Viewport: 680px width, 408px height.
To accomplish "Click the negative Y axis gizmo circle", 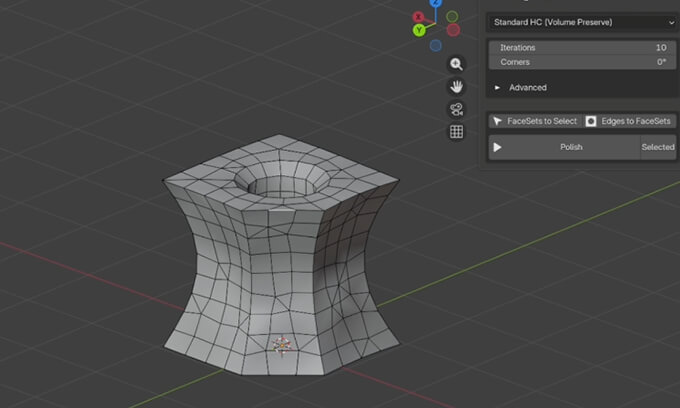I will (452, 16).
